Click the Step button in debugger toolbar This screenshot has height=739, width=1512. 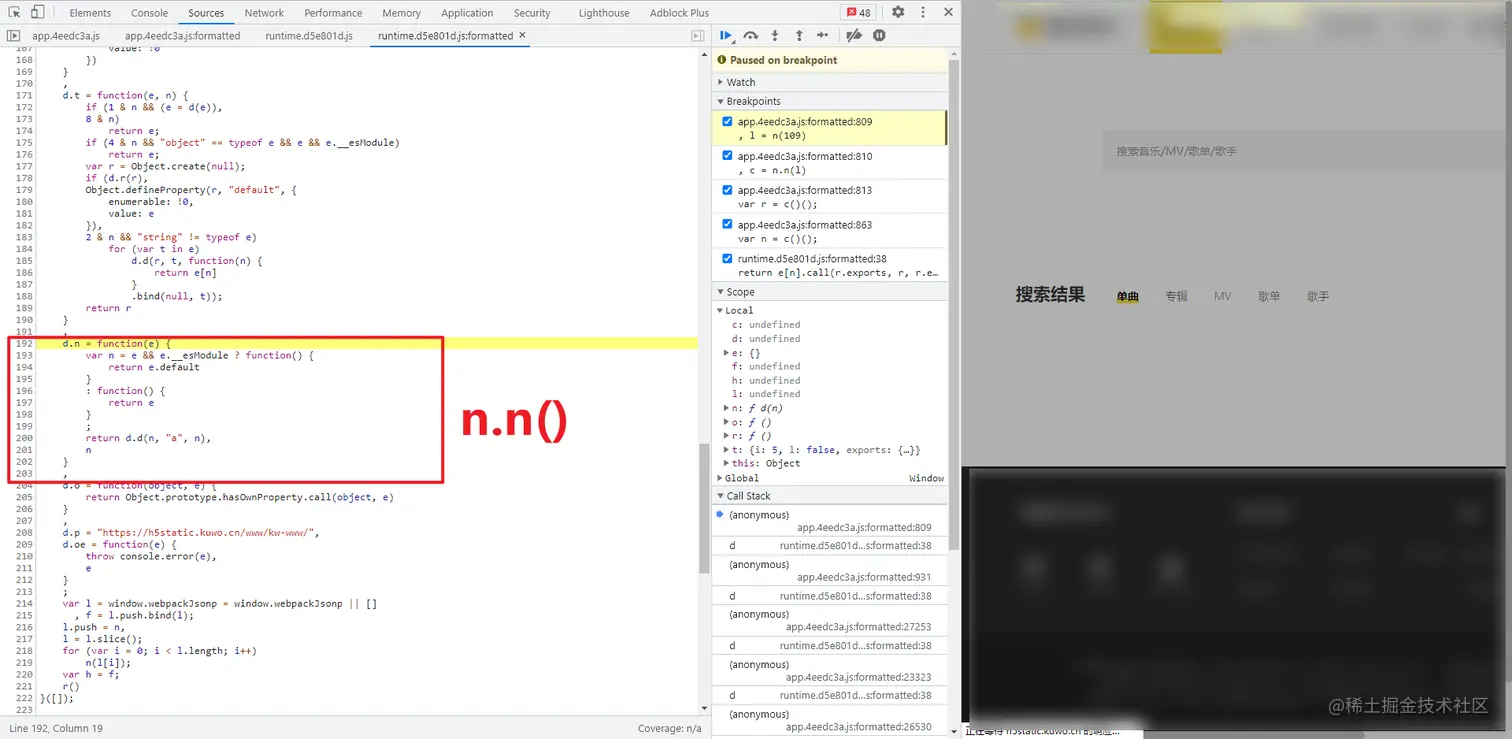[x=823, y=35]
